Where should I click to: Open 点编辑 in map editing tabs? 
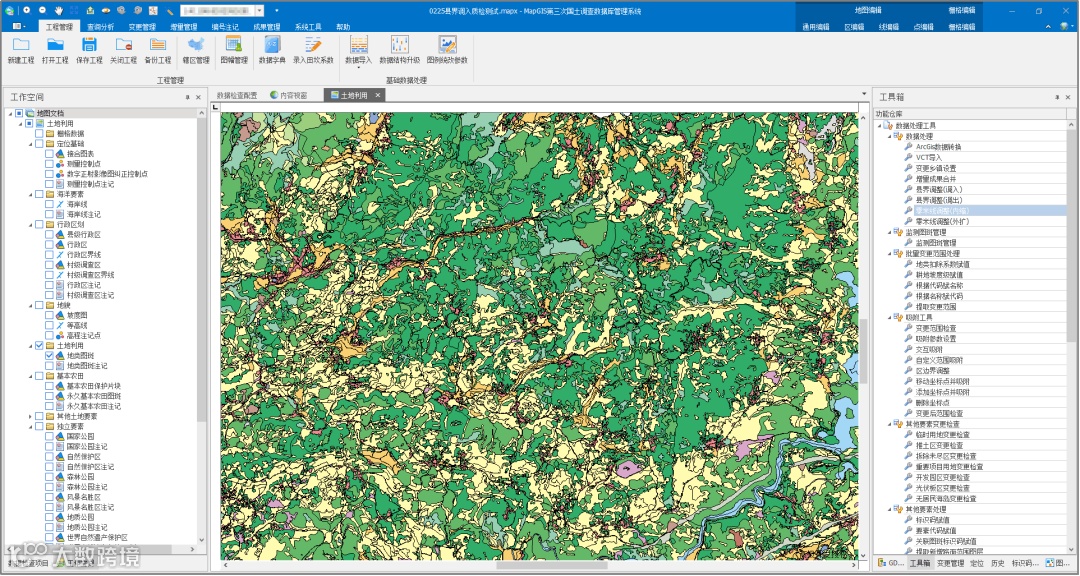tap(923, 27)
